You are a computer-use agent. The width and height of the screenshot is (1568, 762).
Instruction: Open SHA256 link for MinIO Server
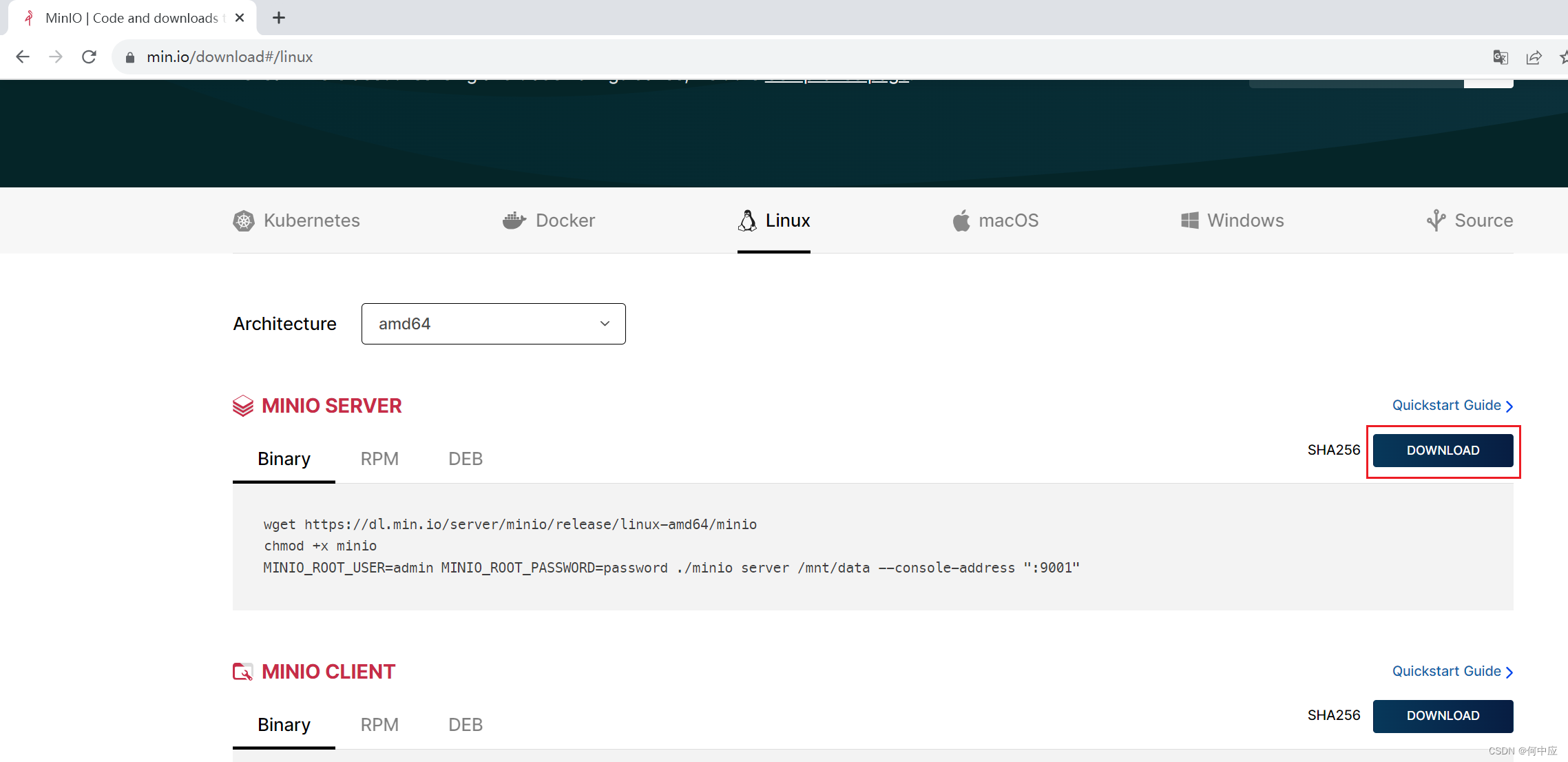coord(1334,450)
